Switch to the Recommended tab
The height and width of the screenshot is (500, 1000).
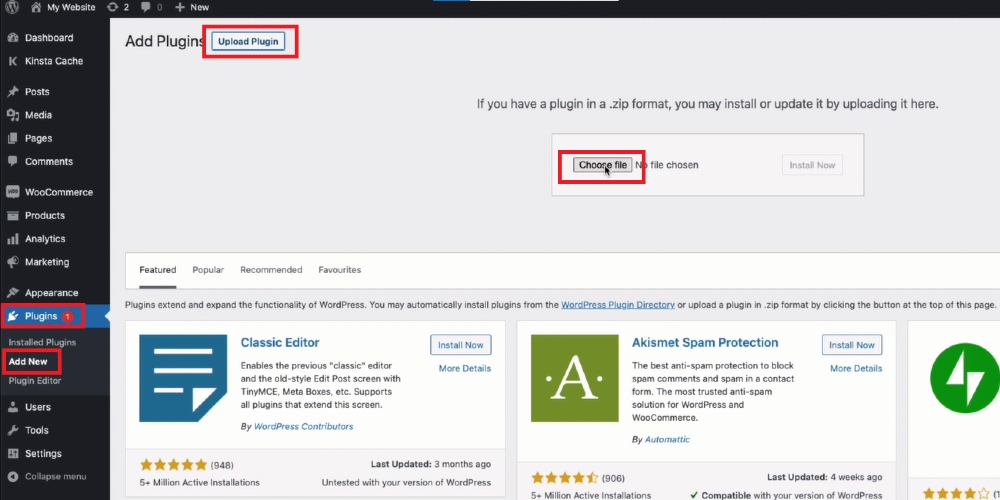pyautogui.click(x=271, y=270)
